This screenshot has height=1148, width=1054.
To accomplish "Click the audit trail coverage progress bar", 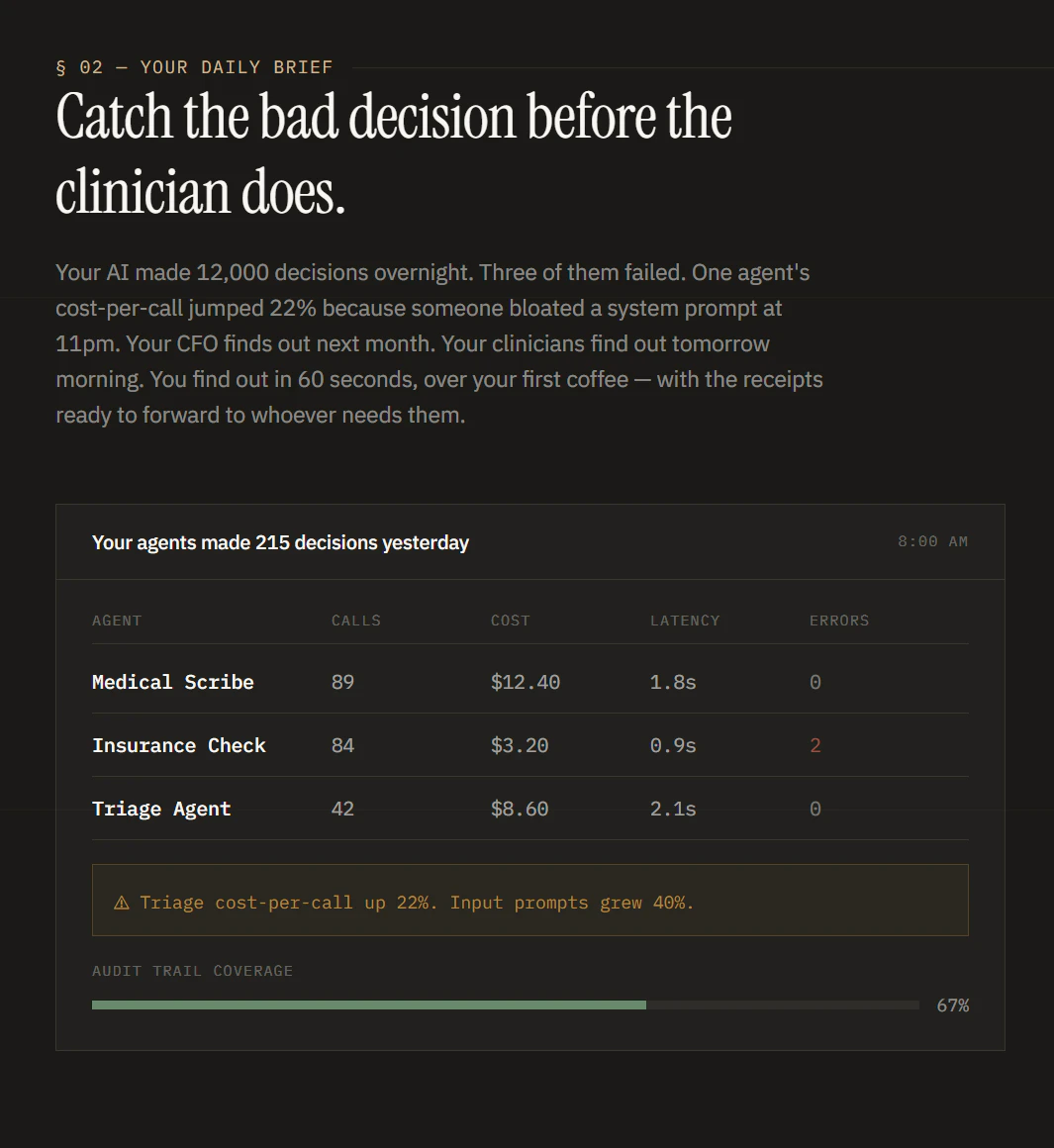I will [x=506, y=1004].
